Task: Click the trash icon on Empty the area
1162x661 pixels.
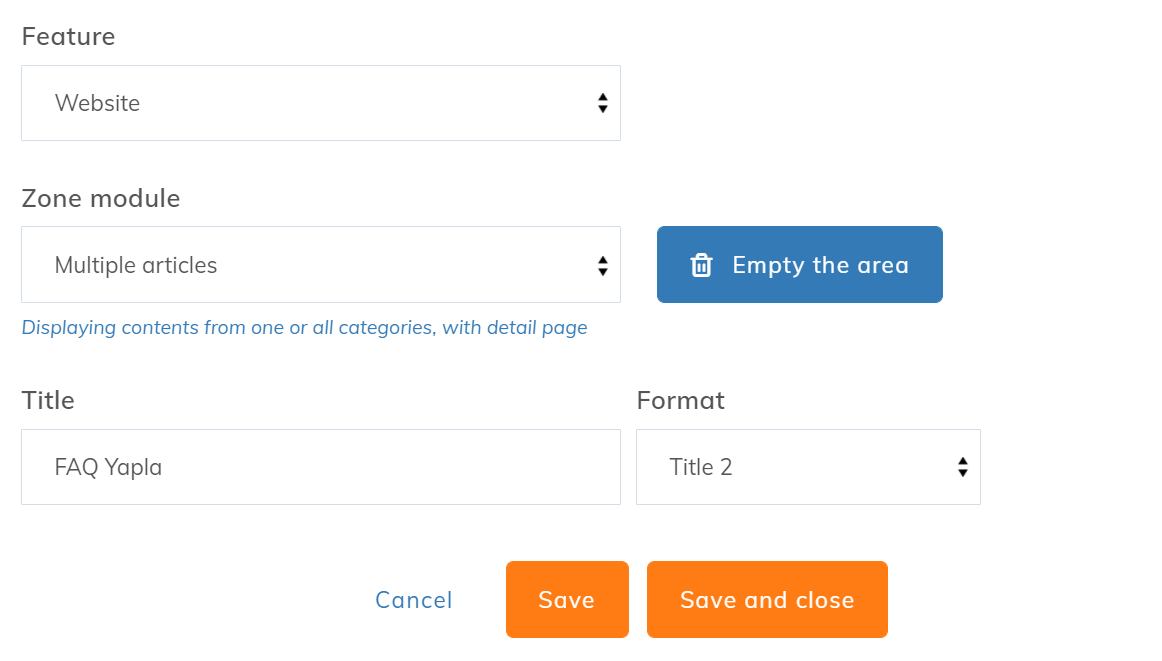Action: point(702,265)
